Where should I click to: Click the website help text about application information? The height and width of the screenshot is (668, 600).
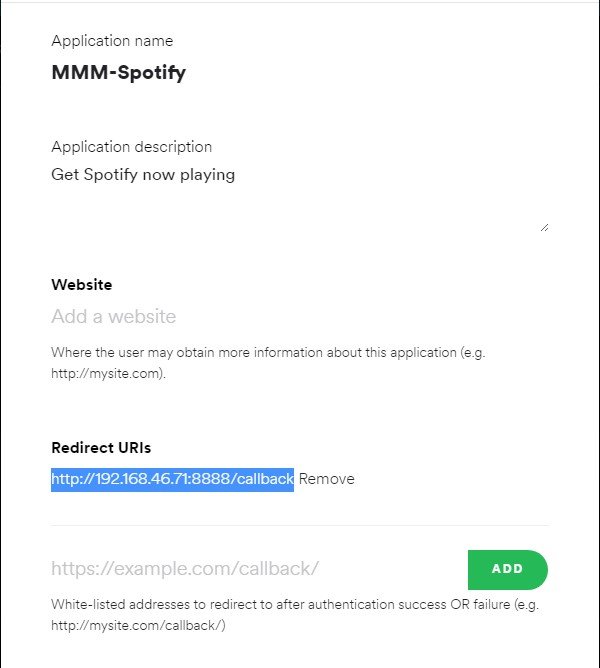pyautogui.click(x=268, y=354)
